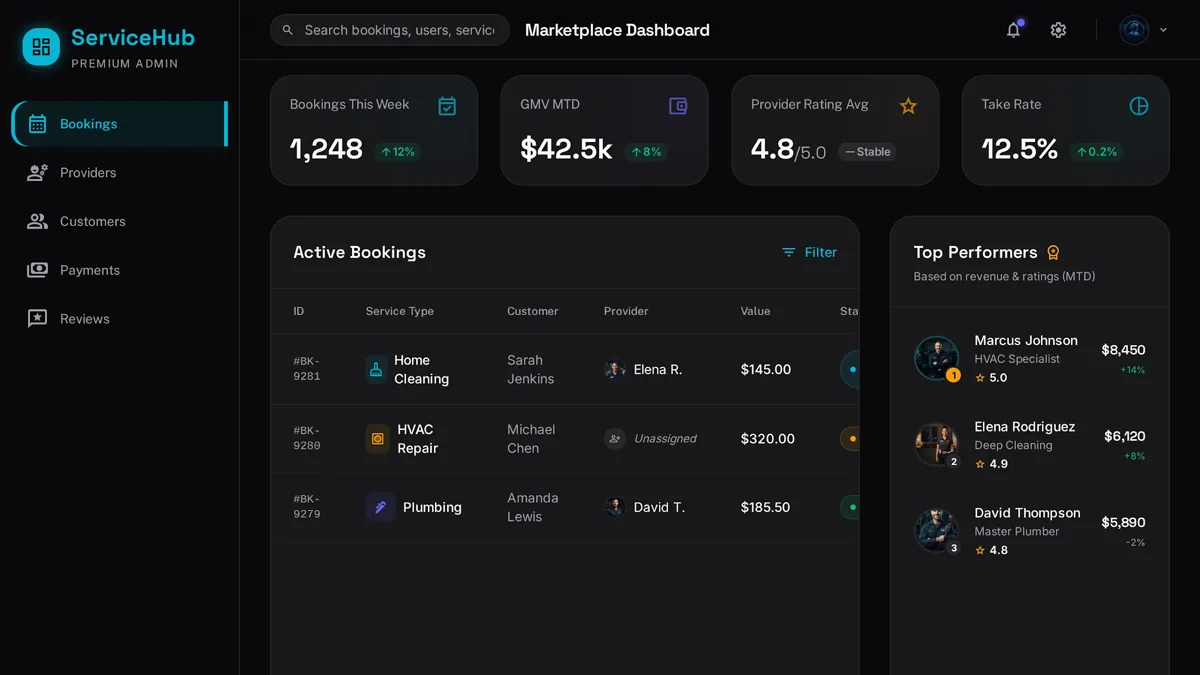Click Elena Rodriguez's 4.9 star rating
1200x675 pixels.
pos(991,464)
